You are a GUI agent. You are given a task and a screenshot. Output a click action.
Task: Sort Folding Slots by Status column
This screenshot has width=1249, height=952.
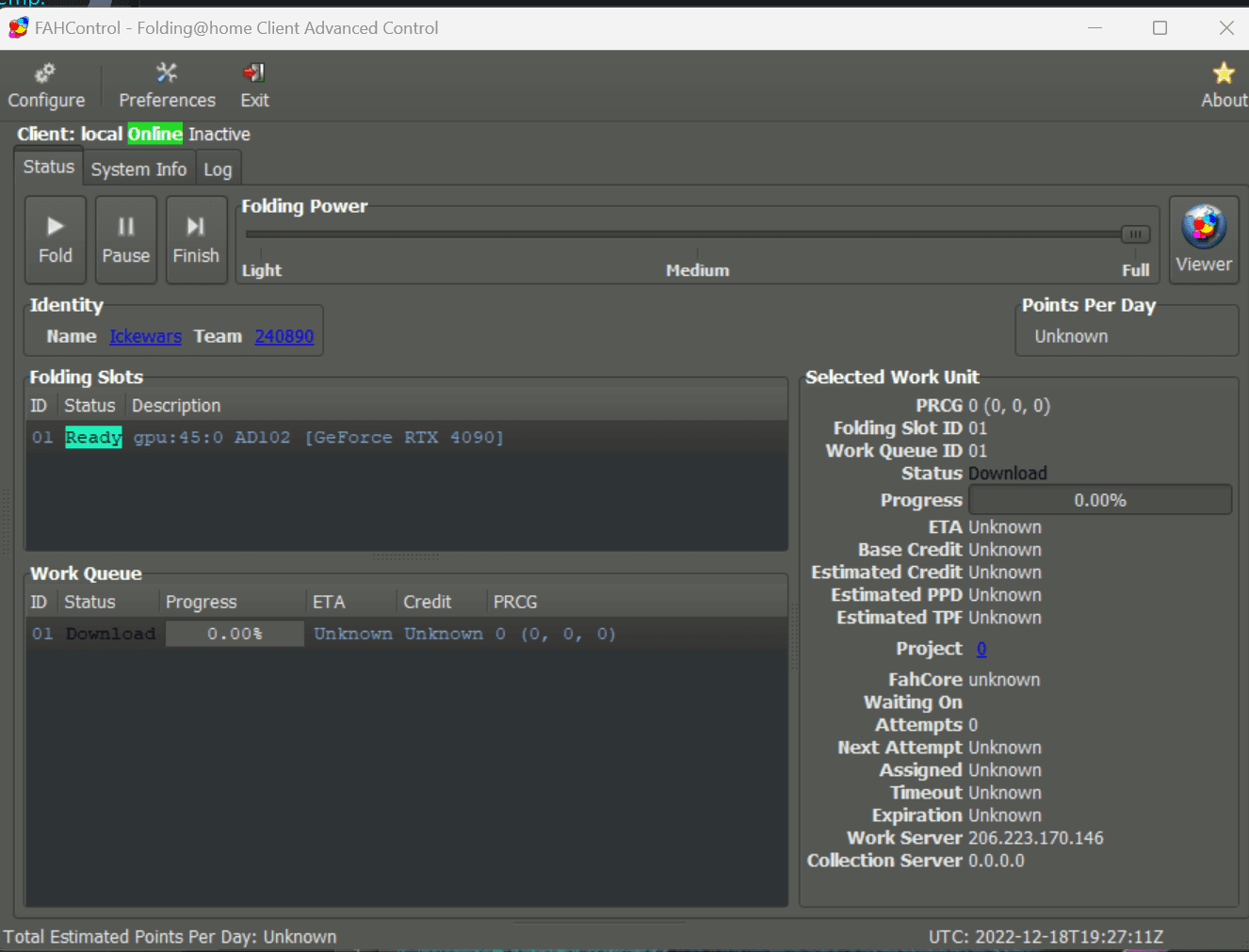coord(90,406)
